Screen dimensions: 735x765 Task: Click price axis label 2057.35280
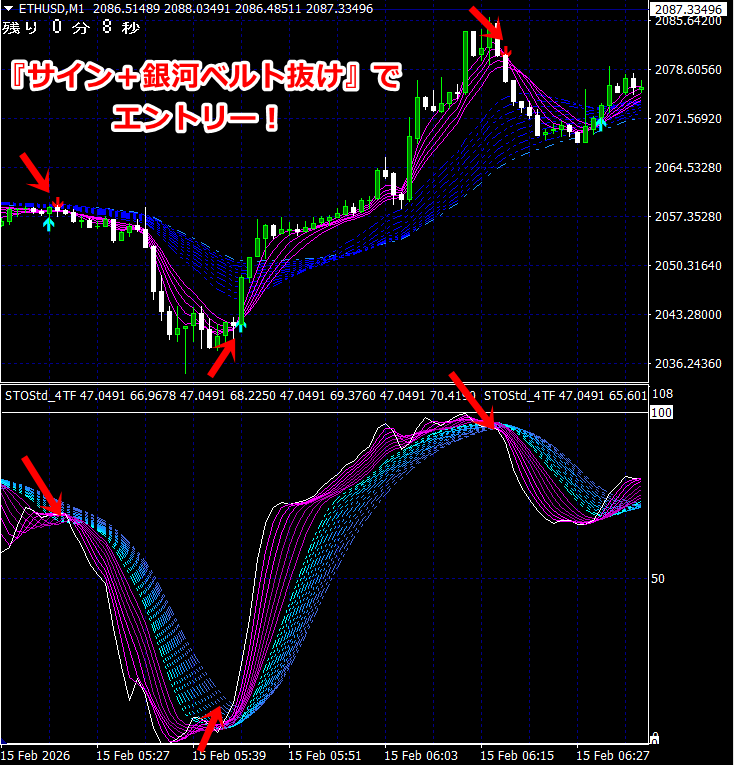(x=688, y=217)
